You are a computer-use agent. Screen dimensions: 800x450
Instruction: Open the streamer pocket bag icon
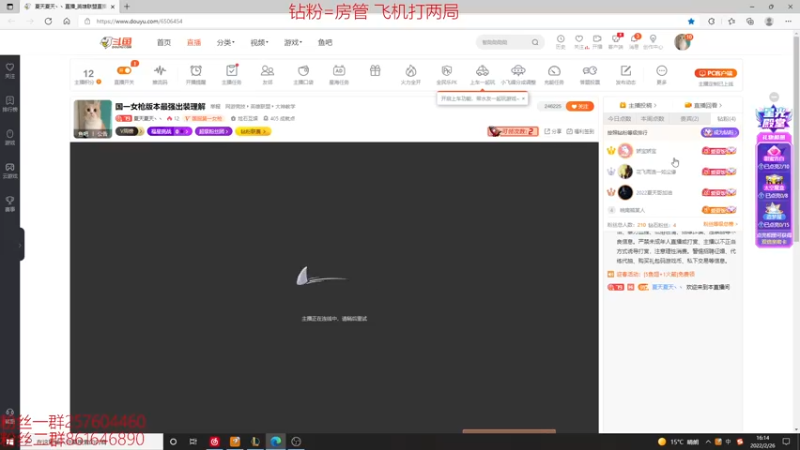303,70
